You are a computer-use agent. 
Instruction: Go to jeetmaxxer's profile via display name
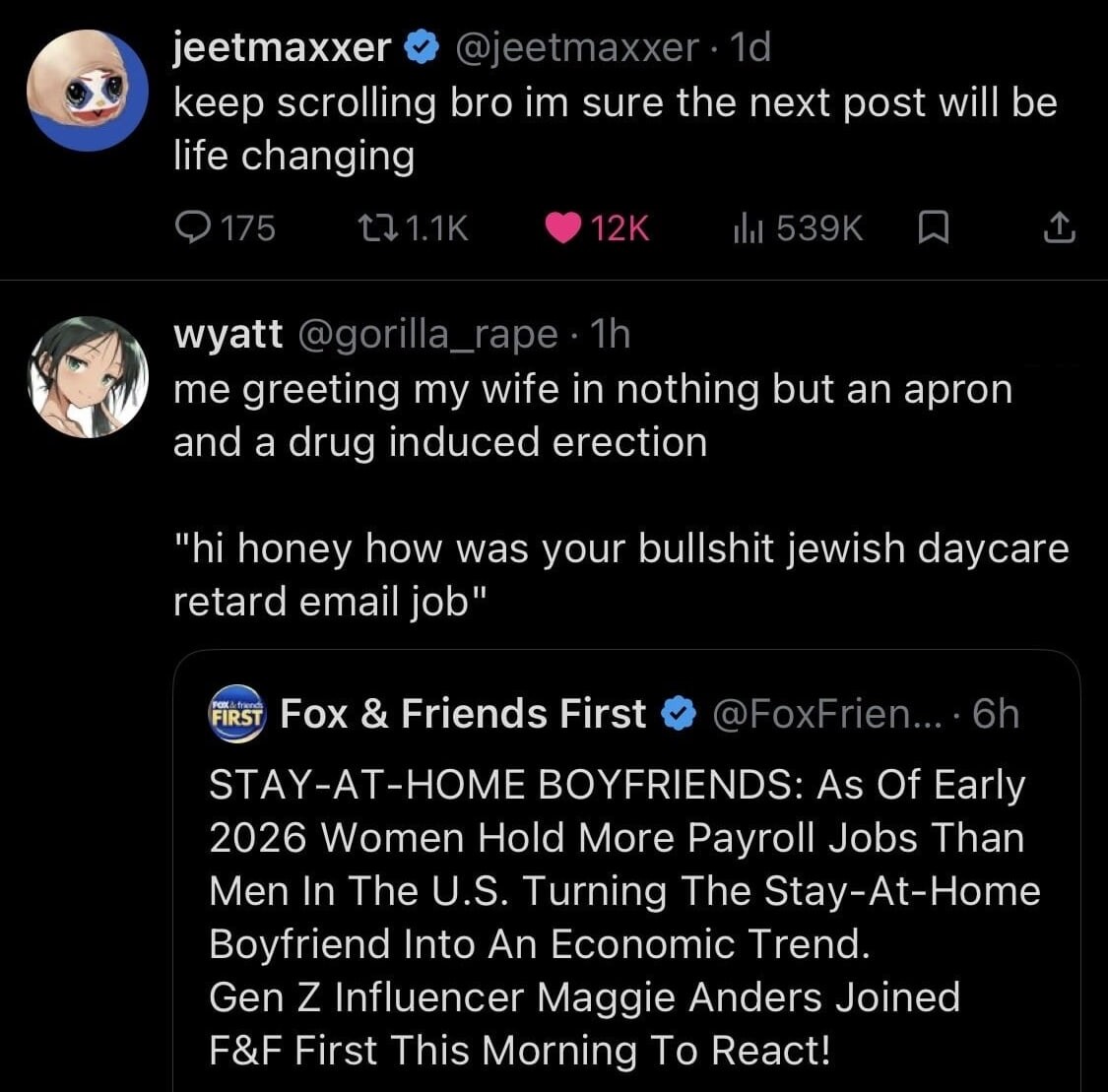point(282,48)
